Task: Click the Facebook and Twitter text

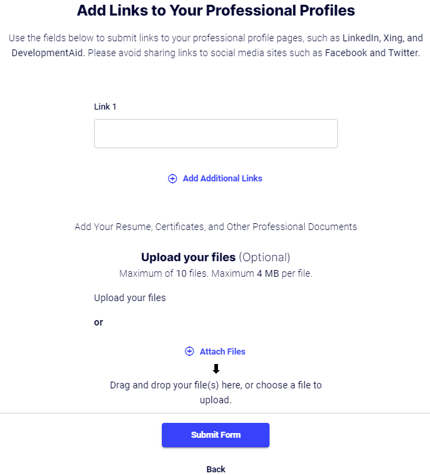Action: point(372,53)
